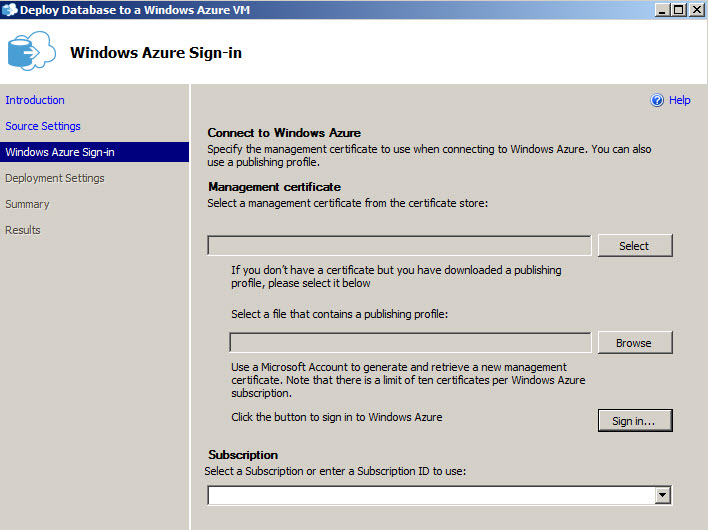Click the 'Subscription' heading text
This screenshot has height=530, width=708.
point(243,455)
